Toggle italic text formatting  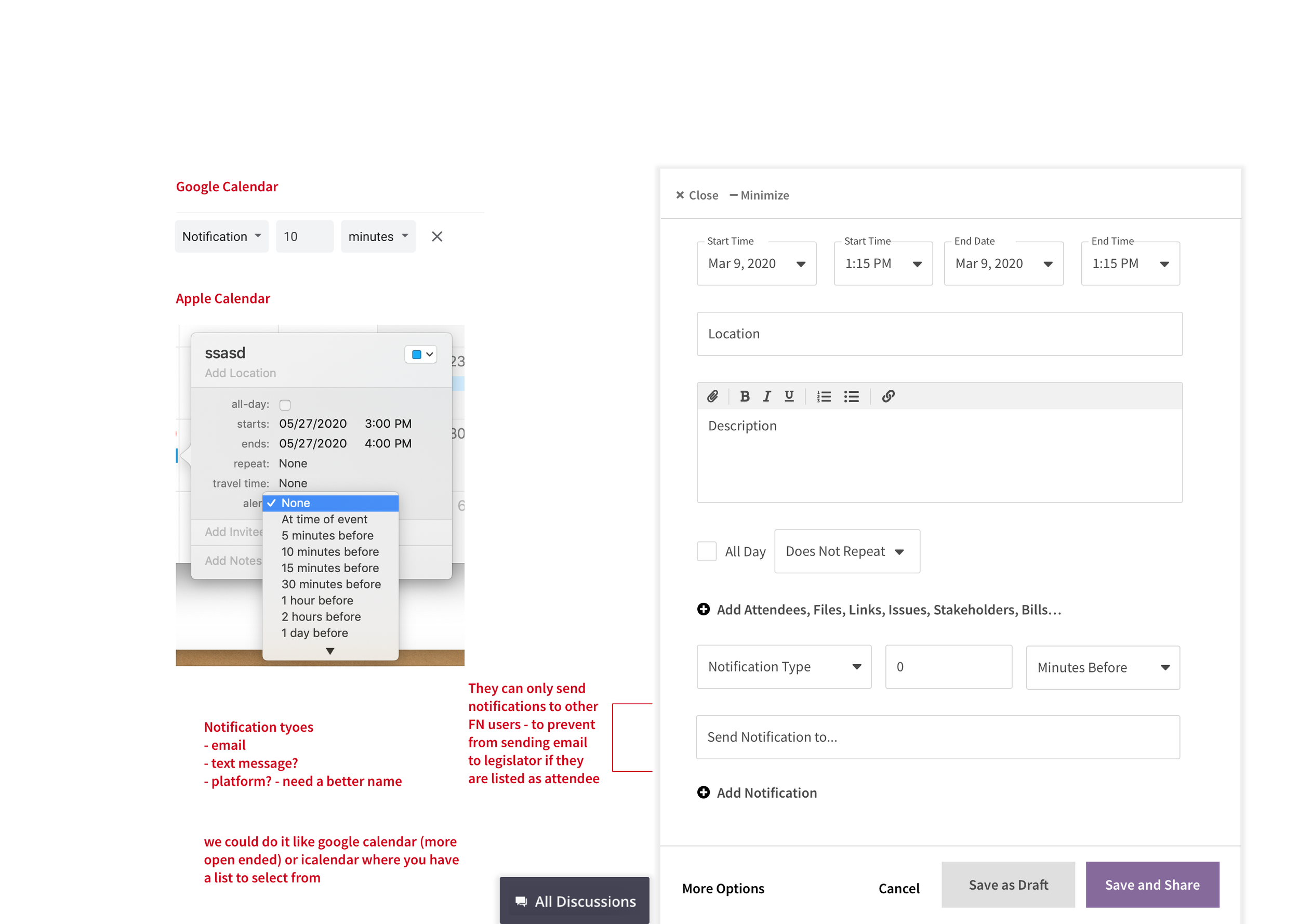766,396
